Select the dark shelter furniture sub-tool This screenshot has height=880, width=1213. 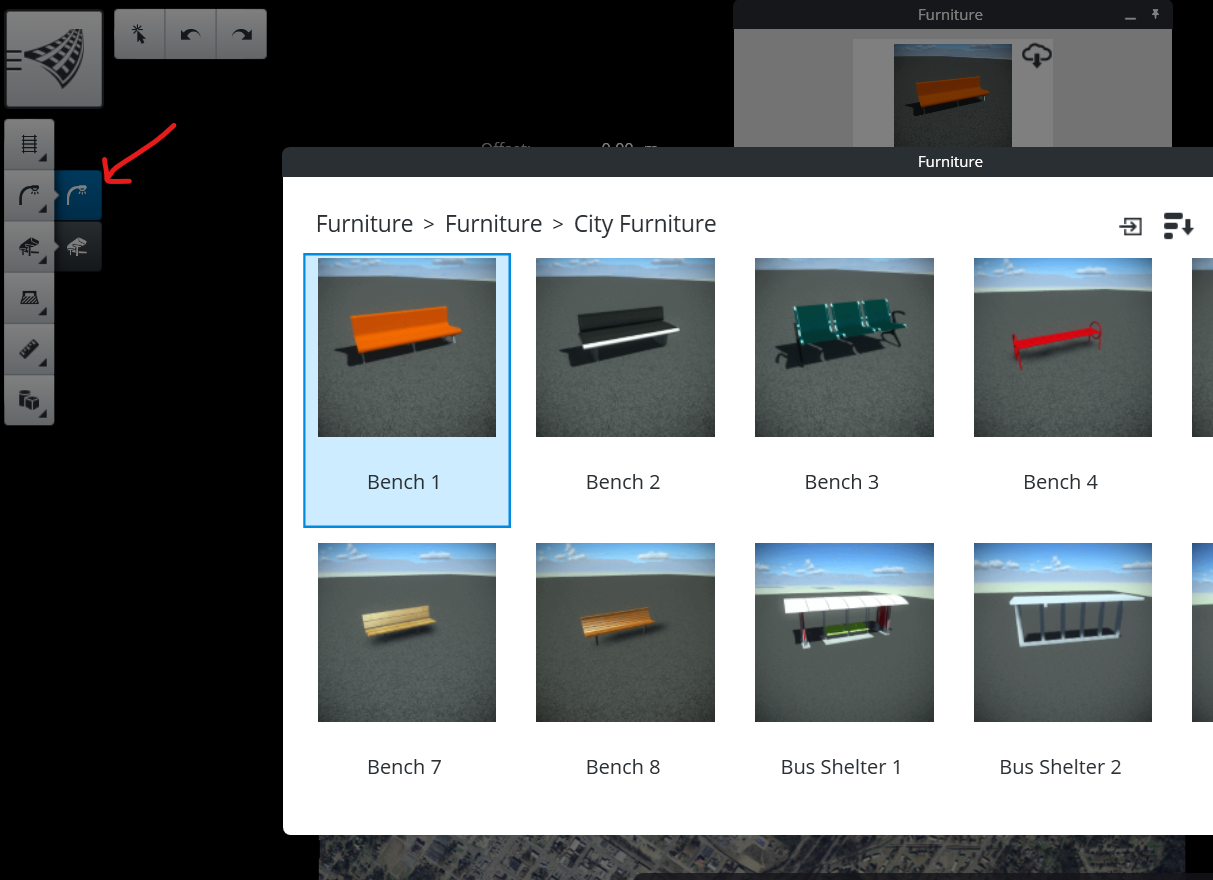pyautogui.click(x=78, y=247)
